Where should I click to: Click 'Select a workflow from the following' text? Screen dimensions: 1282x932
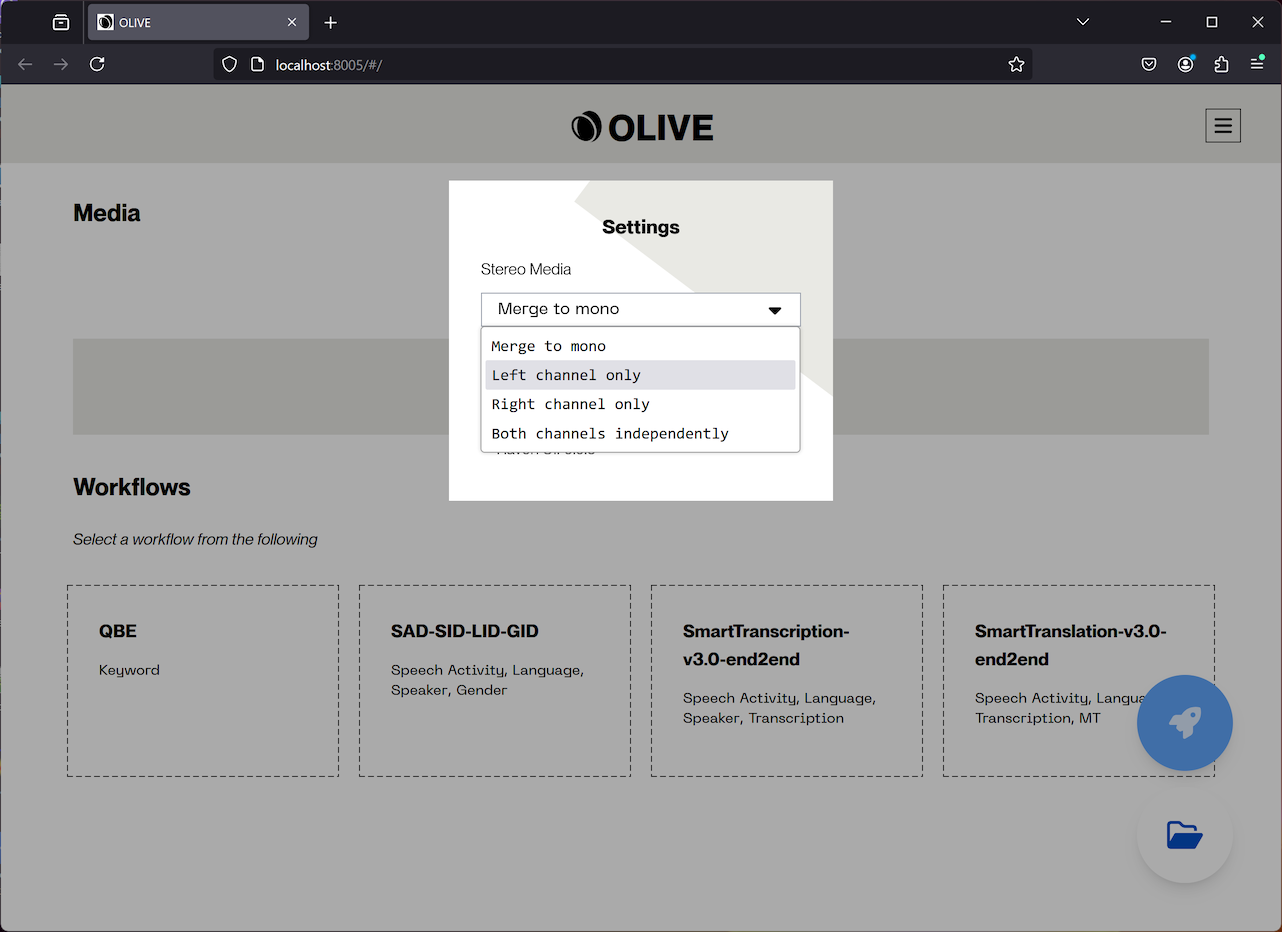195,539
